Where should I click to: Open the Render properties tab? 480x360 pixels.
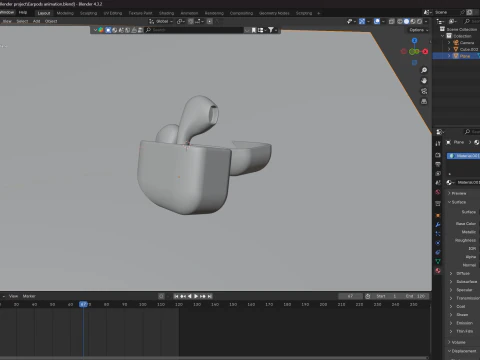point(438,155)
